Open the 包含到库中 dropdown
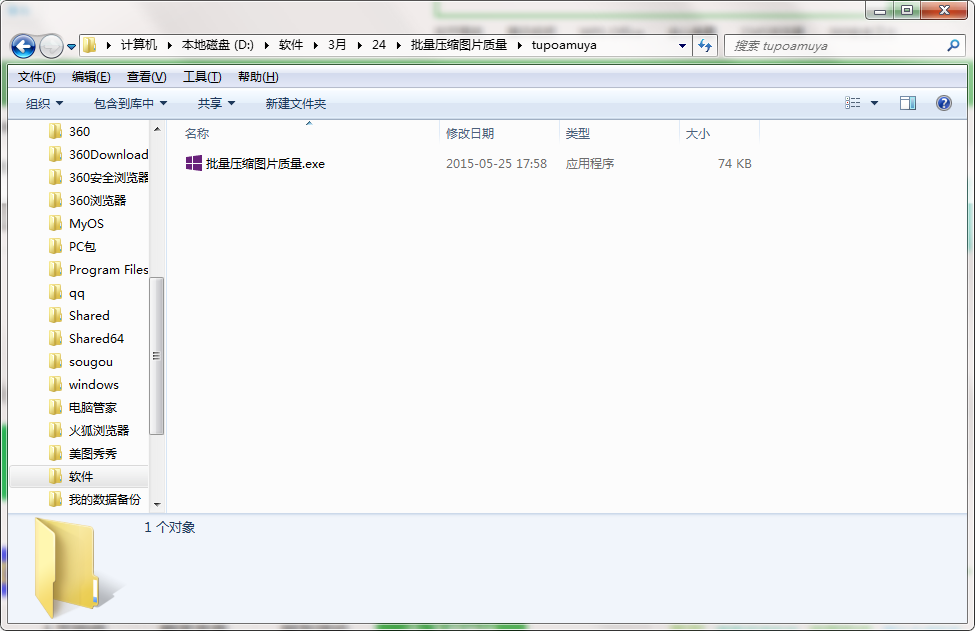975x631 pixels. click(x=130, y=103)
